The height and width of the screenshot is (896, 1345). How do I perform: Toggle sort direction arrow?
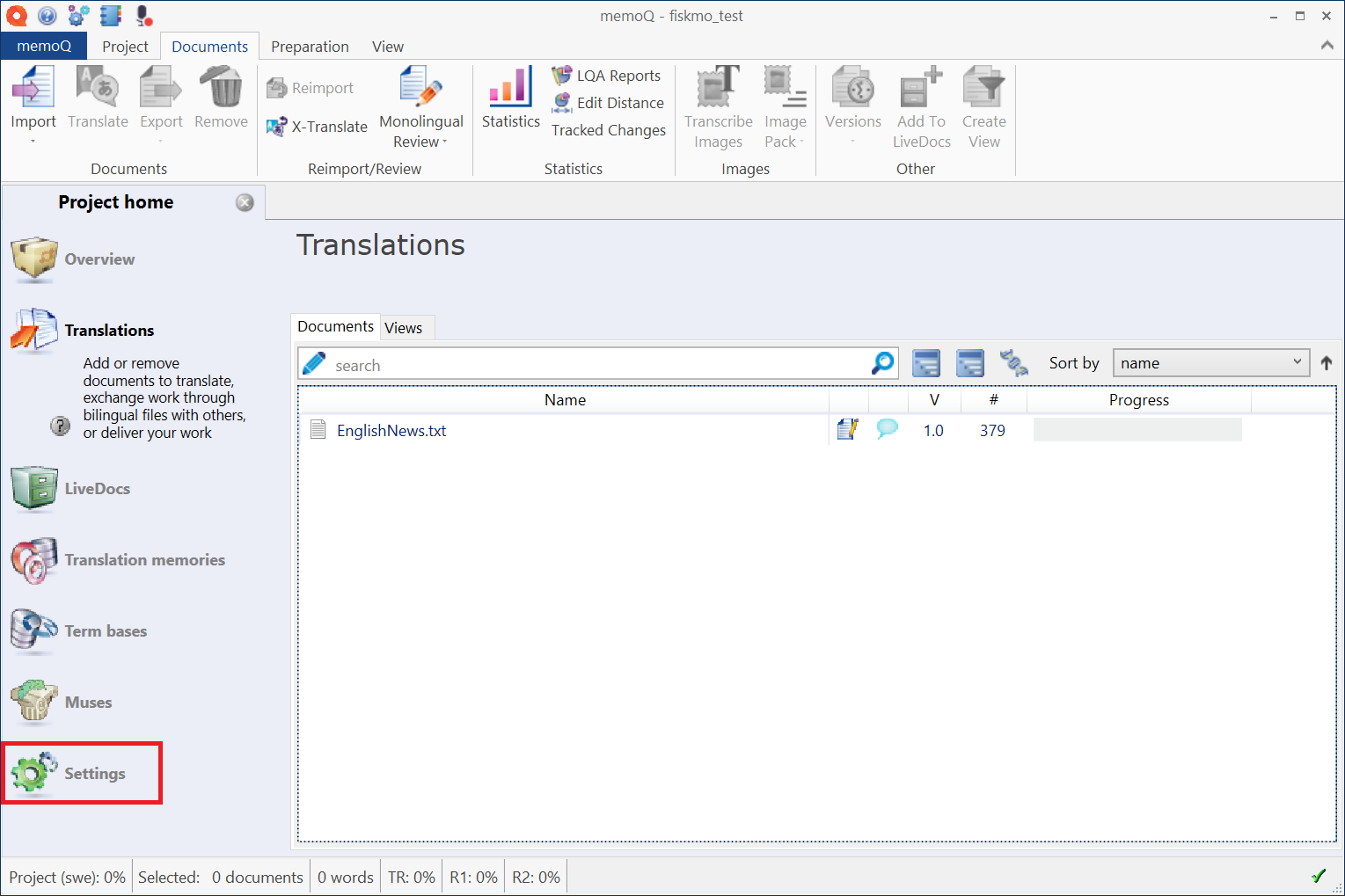(1327, 363)
